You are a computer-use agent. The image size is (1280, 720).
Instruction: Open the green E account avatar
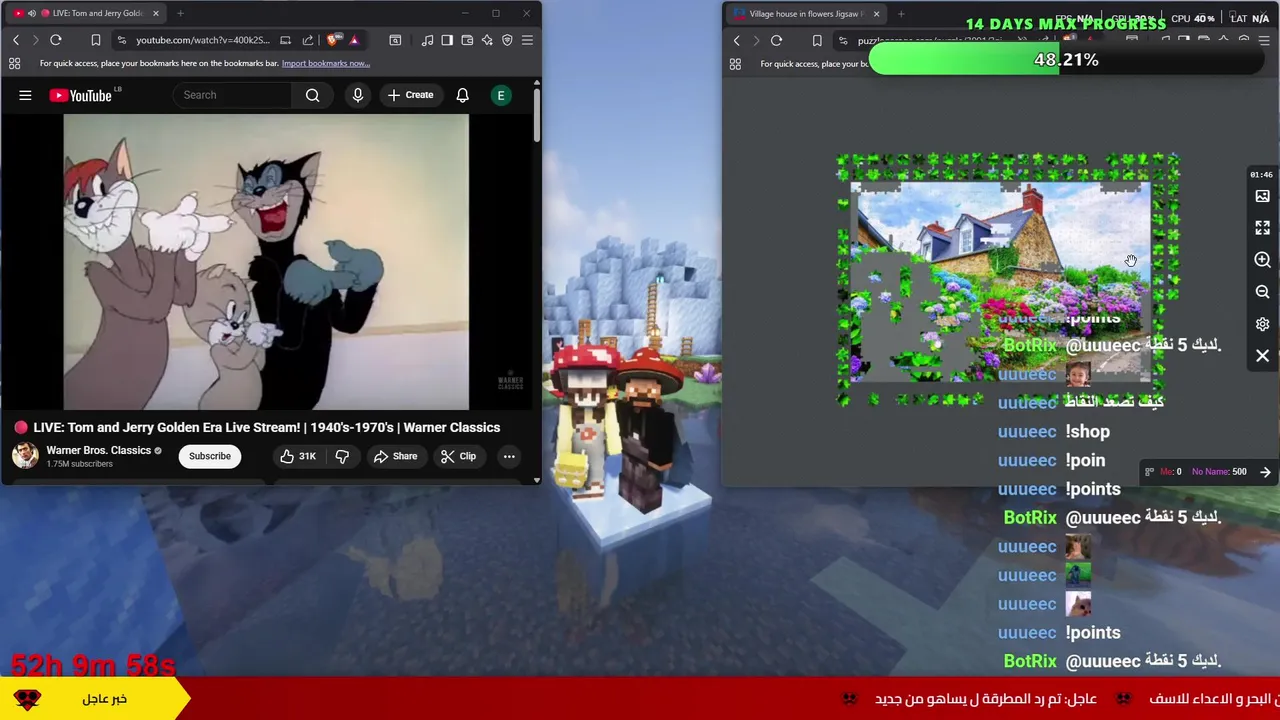click(x=501, y=95)
